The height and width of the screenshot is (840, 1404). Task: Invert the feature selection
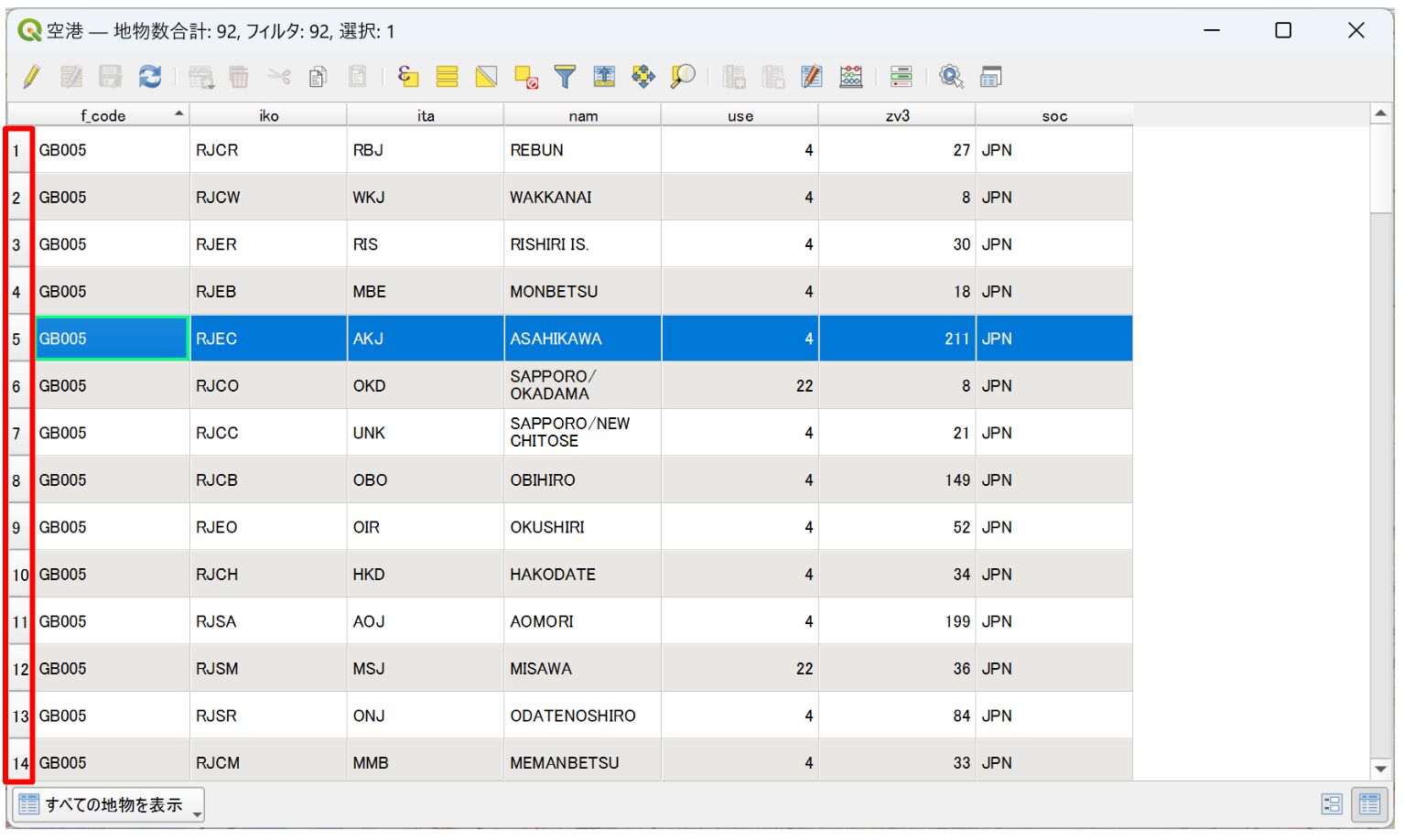coord(487,77)
